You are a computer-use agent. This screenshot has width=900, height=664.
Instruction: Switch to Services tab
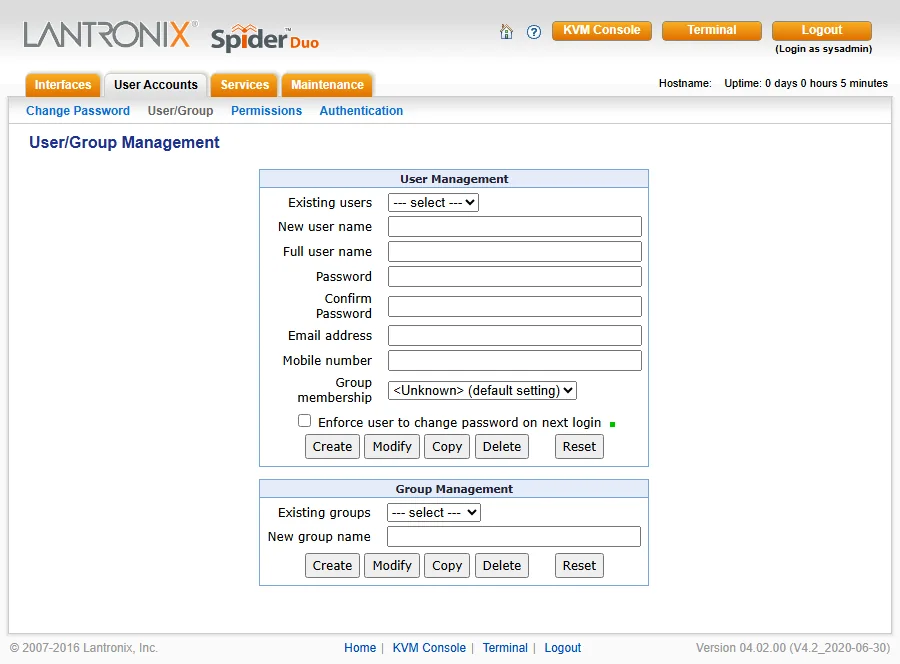click(245, 85)
